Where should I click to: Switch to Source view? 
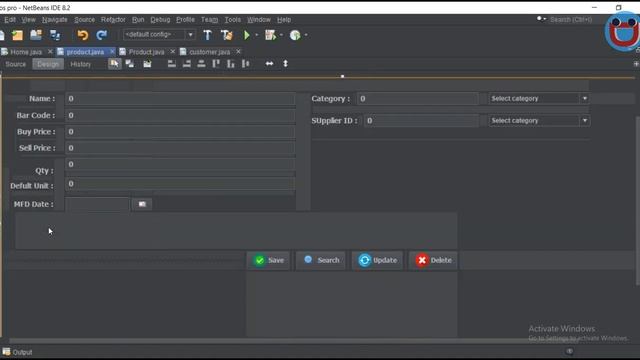pos(16,64)
